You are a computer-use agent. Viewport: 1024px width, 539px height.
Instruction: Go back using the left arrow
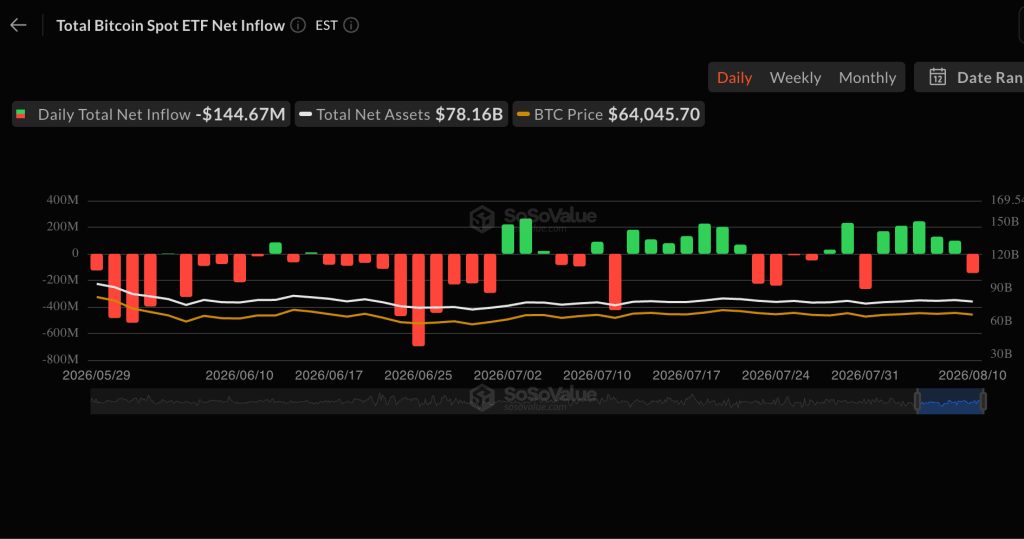click(18, 25)
